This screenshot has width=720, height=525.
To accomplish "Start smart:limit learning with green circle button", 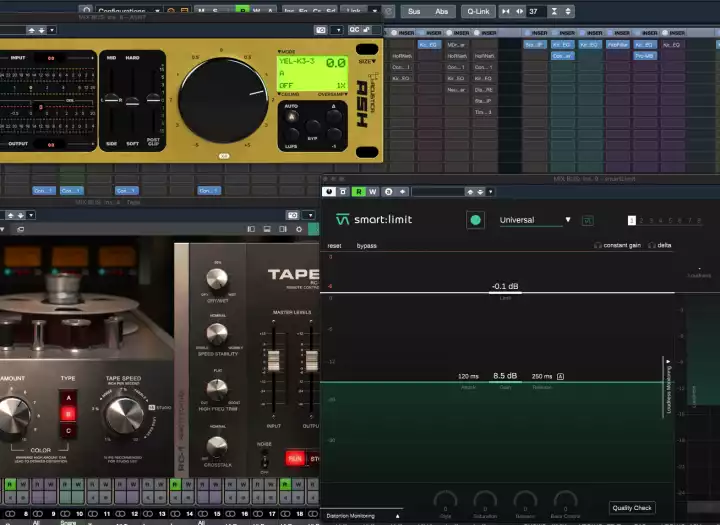I will pos(475,220).
